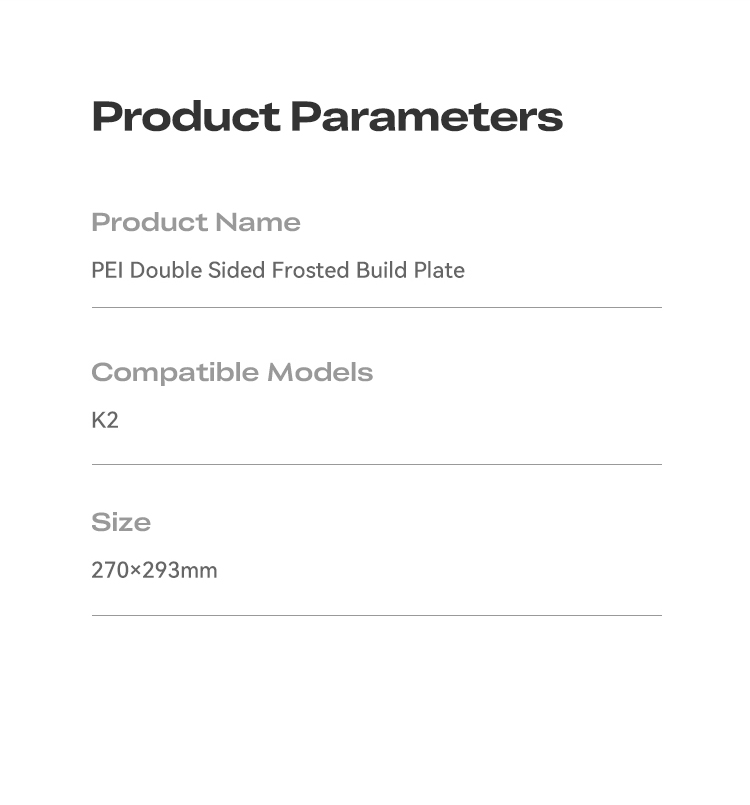Click the divider line below the size value
This screenshot has width=750, height=805.
click(x=376, y=615)
